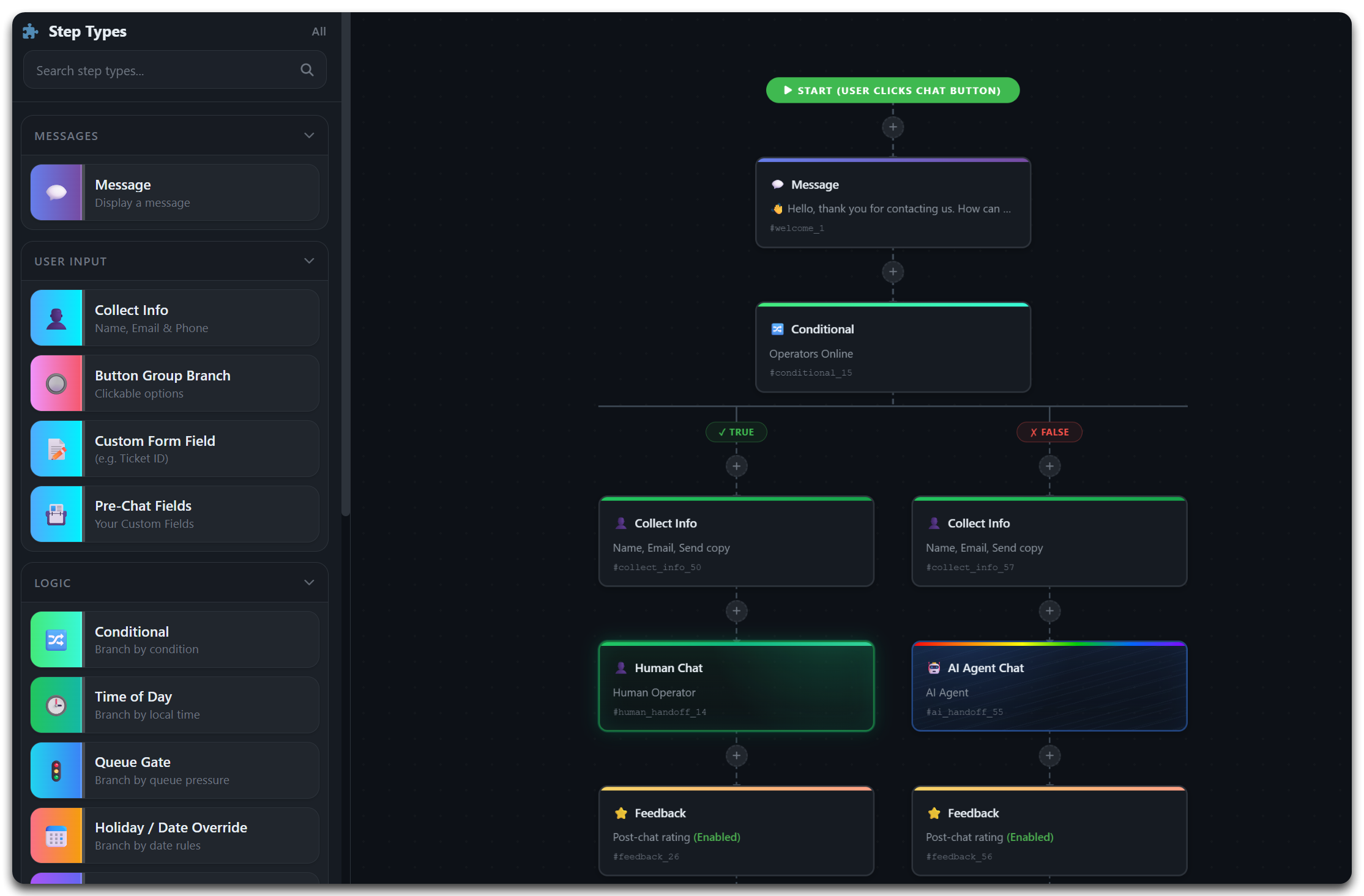Collapse the LOGIC section
The width and height of the screenshot is (1364, 896).
(x=309, y=582)
